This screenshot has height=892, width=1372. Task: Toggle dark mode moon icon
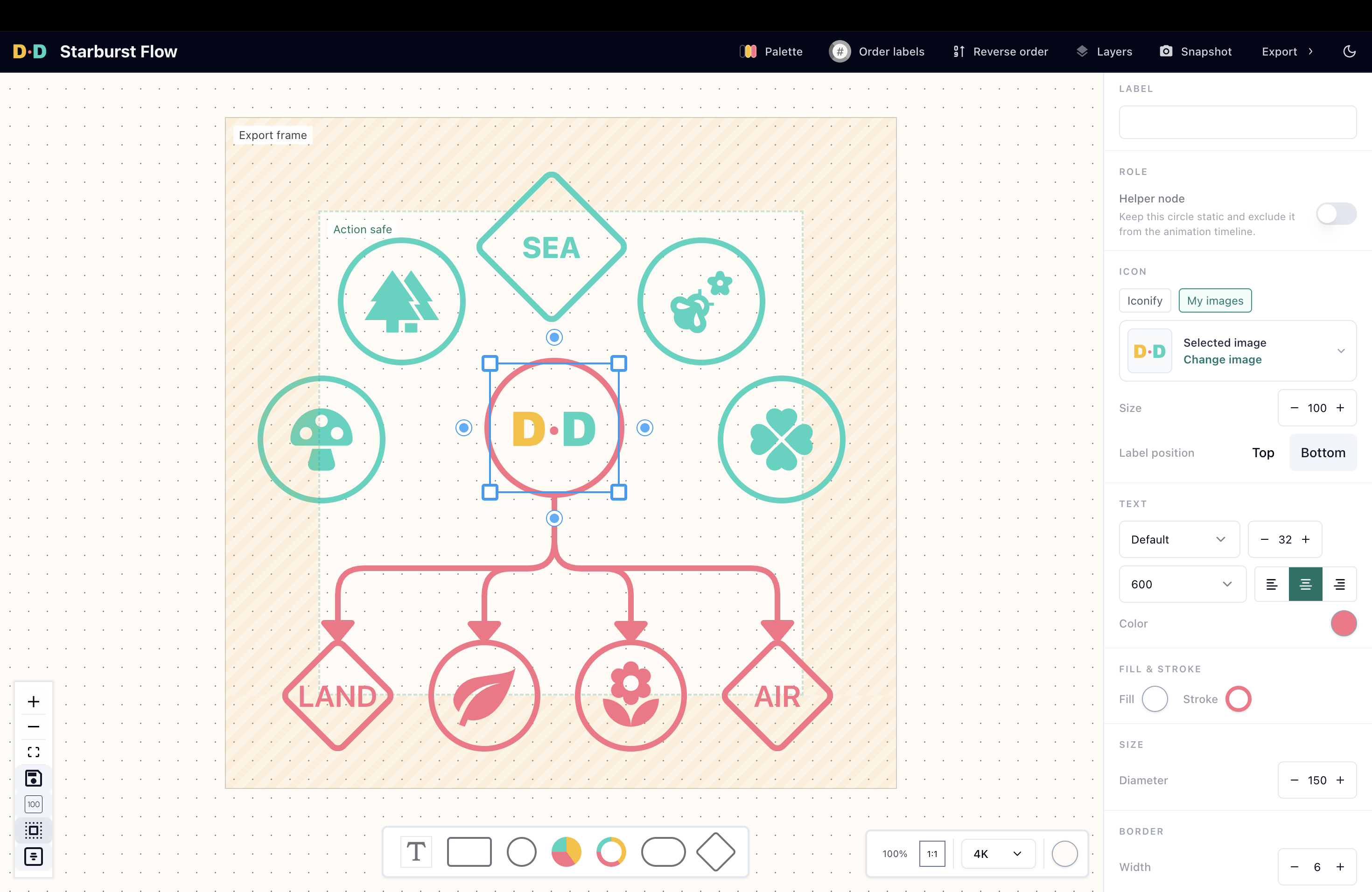point(1349,51)
